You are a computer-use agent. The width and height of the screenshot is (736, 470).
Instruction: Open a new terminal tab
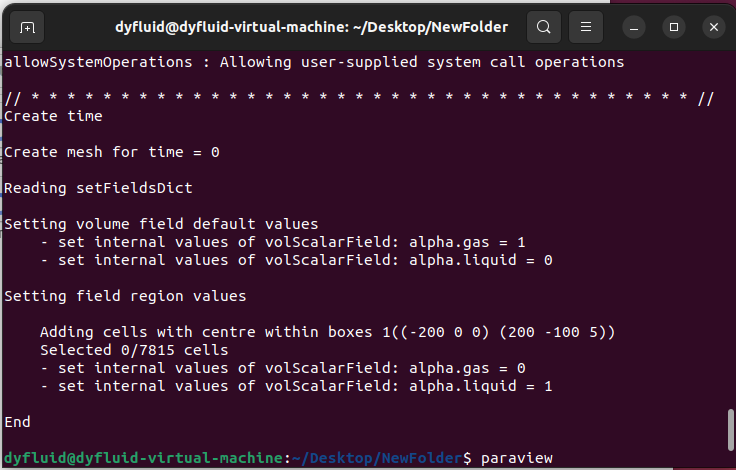click(x=27, y=28)
